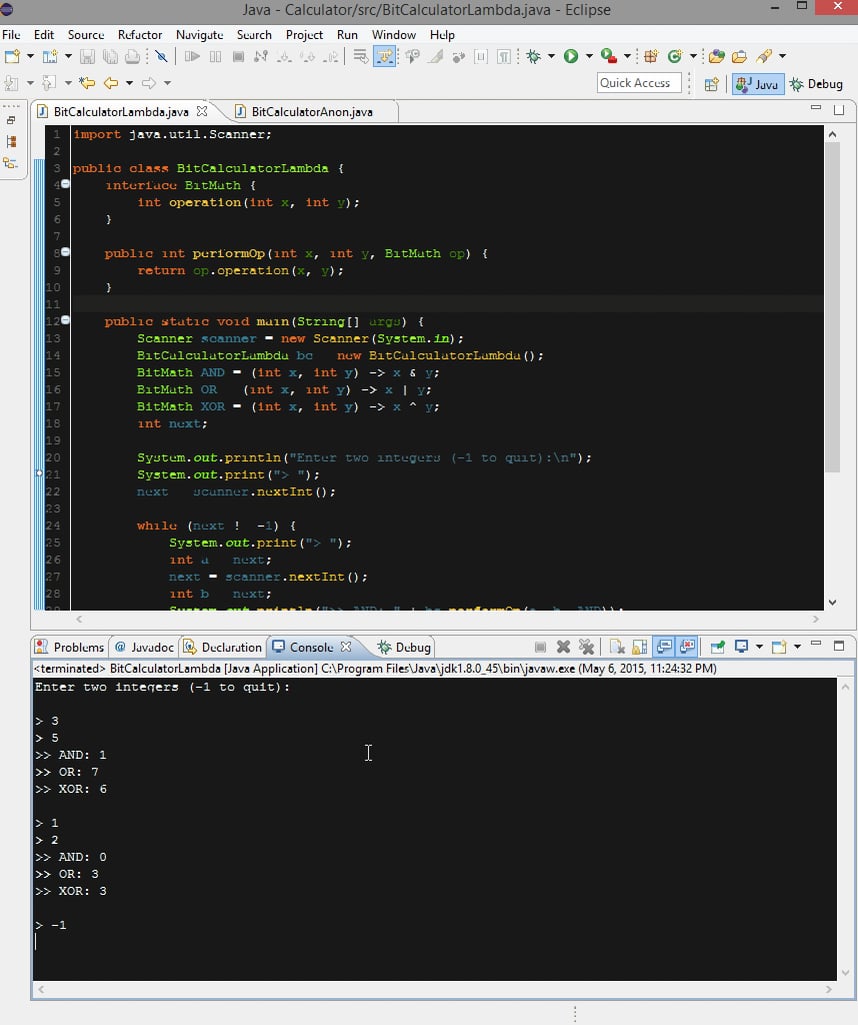Click Remove All Terminated Launches icon
This screenshot has height=1025, width=858.
point(587,647)
